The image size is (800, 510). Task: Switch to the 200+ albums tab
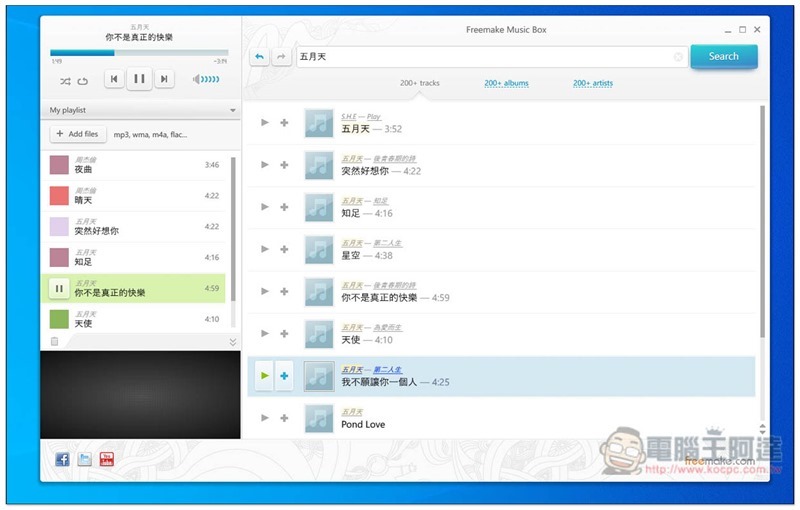click(506, 83)
